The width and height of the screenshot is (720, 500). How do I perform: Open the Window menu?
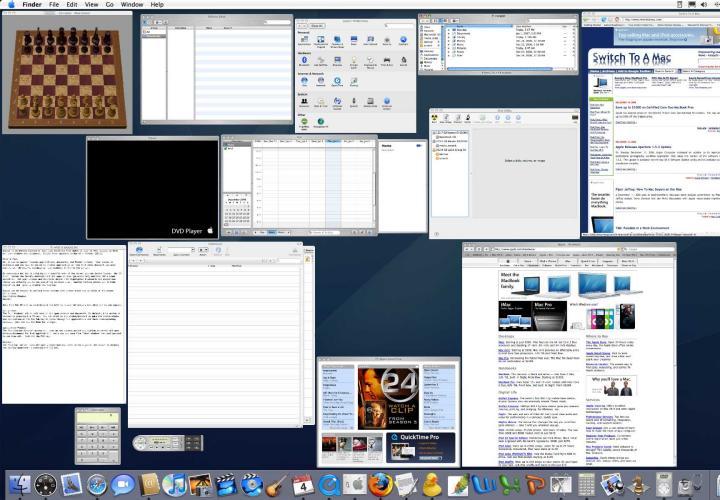click(131, 5)
